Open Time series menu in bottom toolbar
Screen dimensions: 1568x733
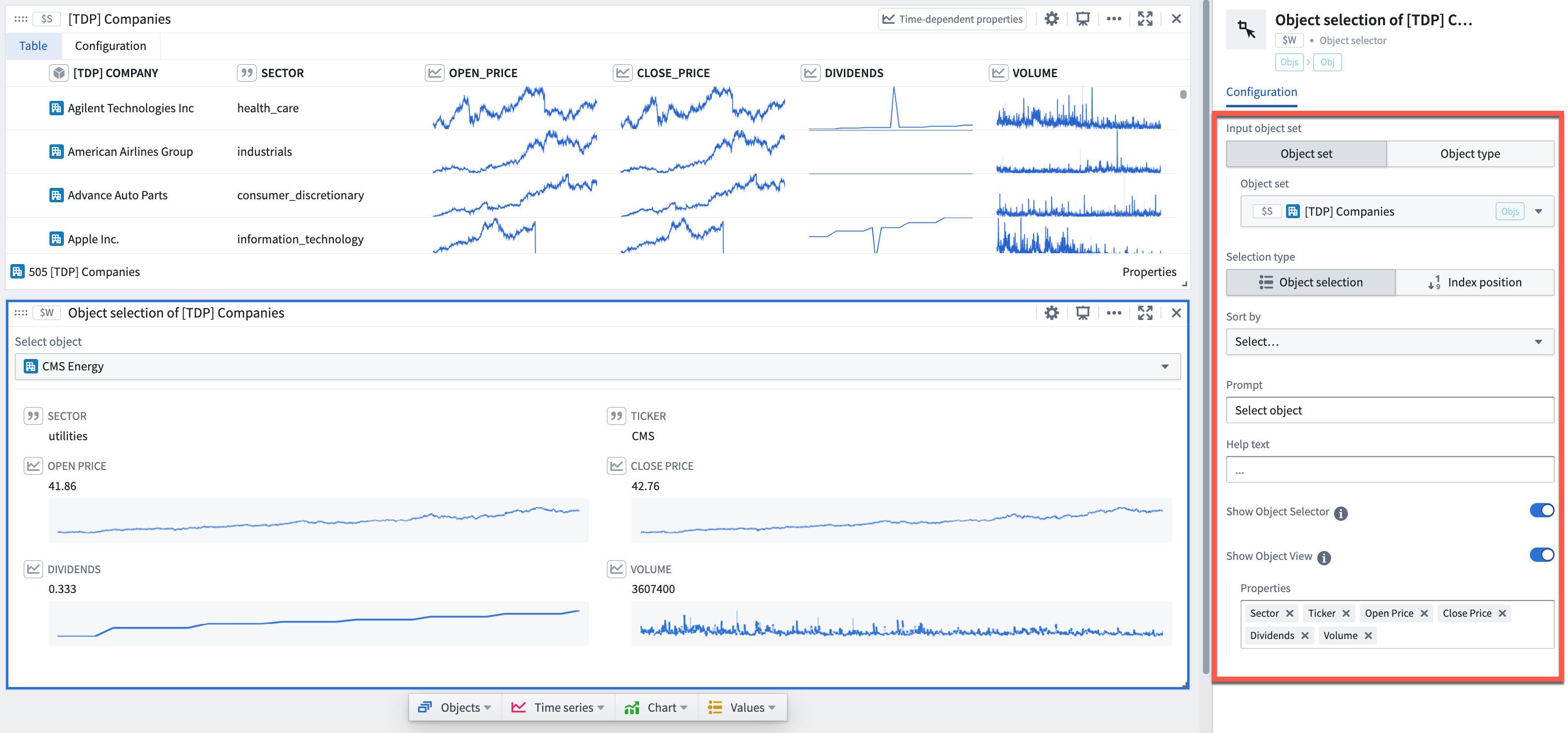pos(557,707)
